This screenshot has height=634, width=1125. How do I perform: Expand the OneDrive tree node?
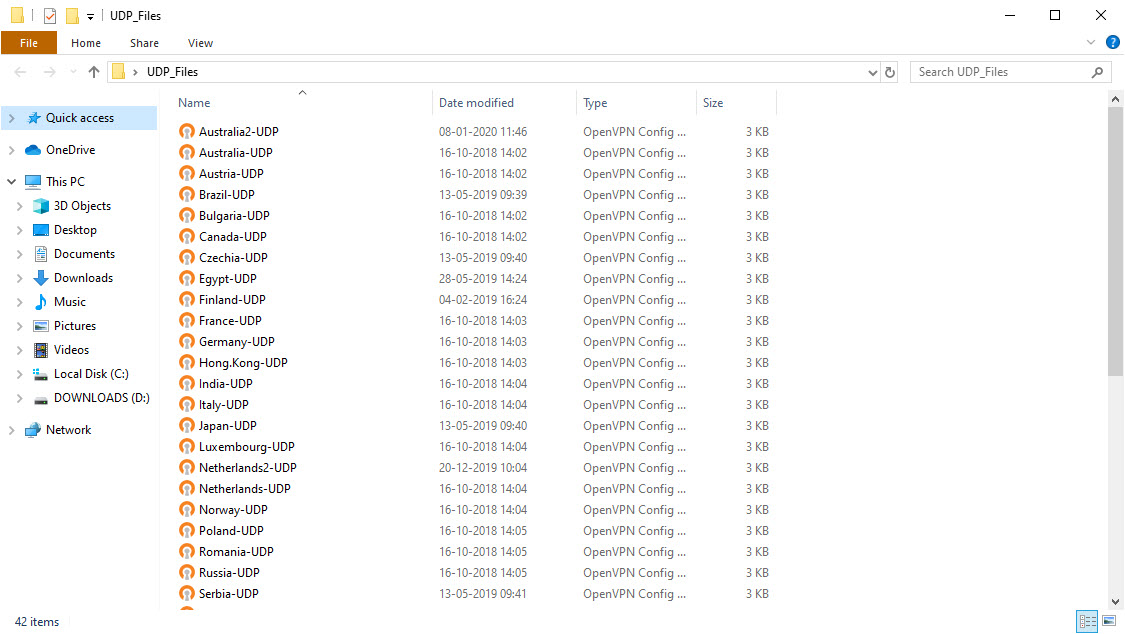(11, 150)
